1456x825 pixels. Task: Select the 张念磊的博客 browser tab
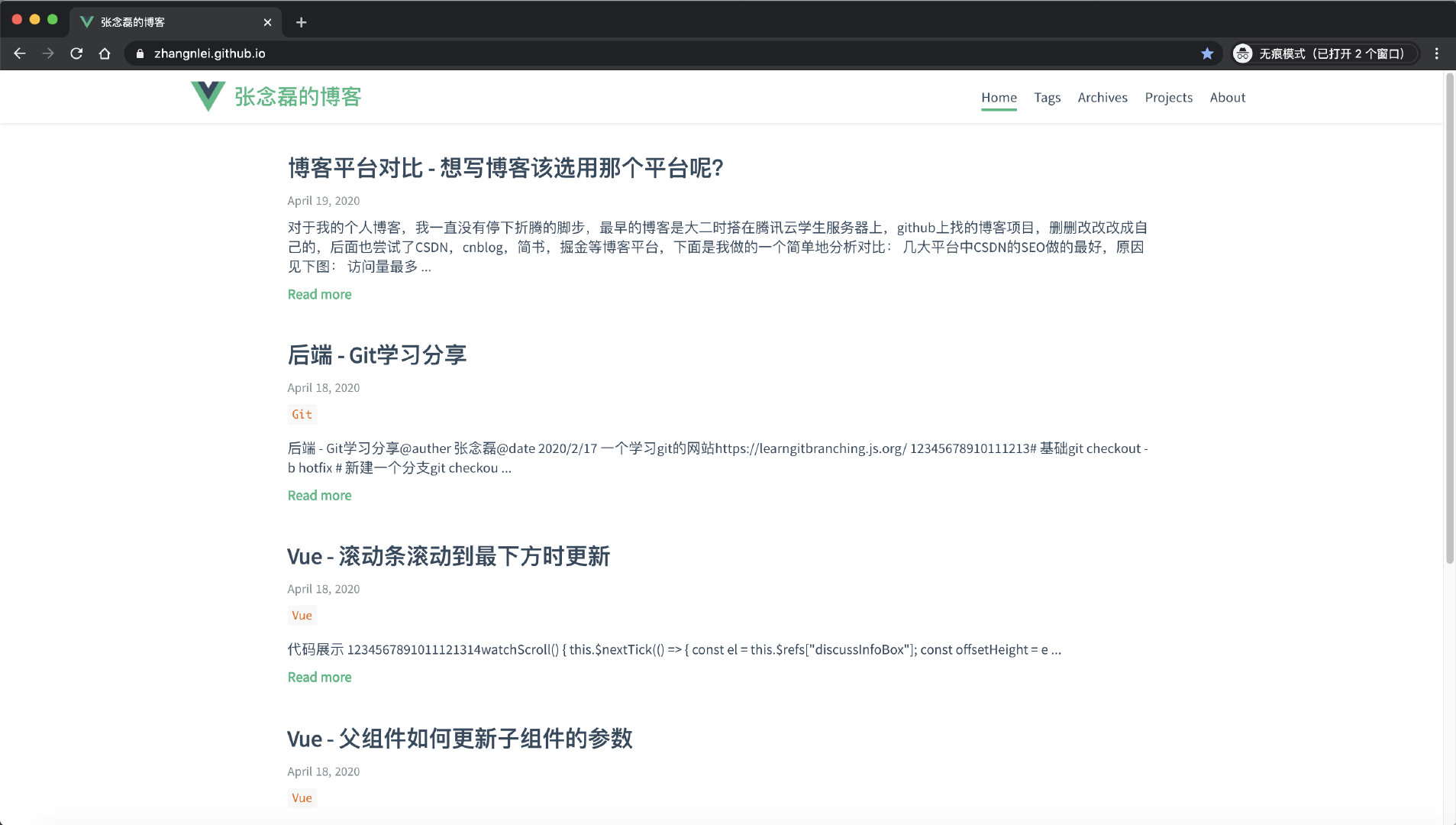(x=176, y=22)
